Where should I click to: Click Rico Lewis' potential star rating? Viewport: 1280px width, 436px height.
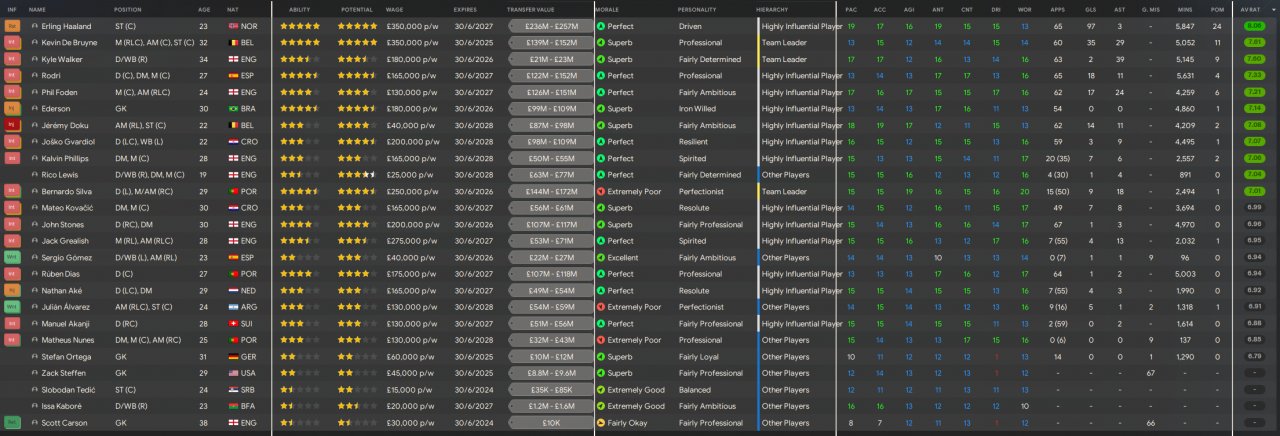point(357,175)
